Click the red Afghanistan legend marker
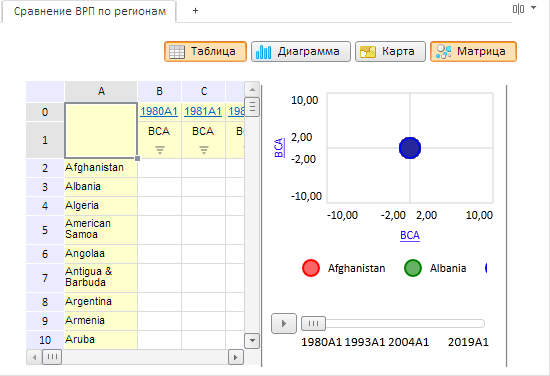Screen dimensions: 550x376 click(311, 268)
